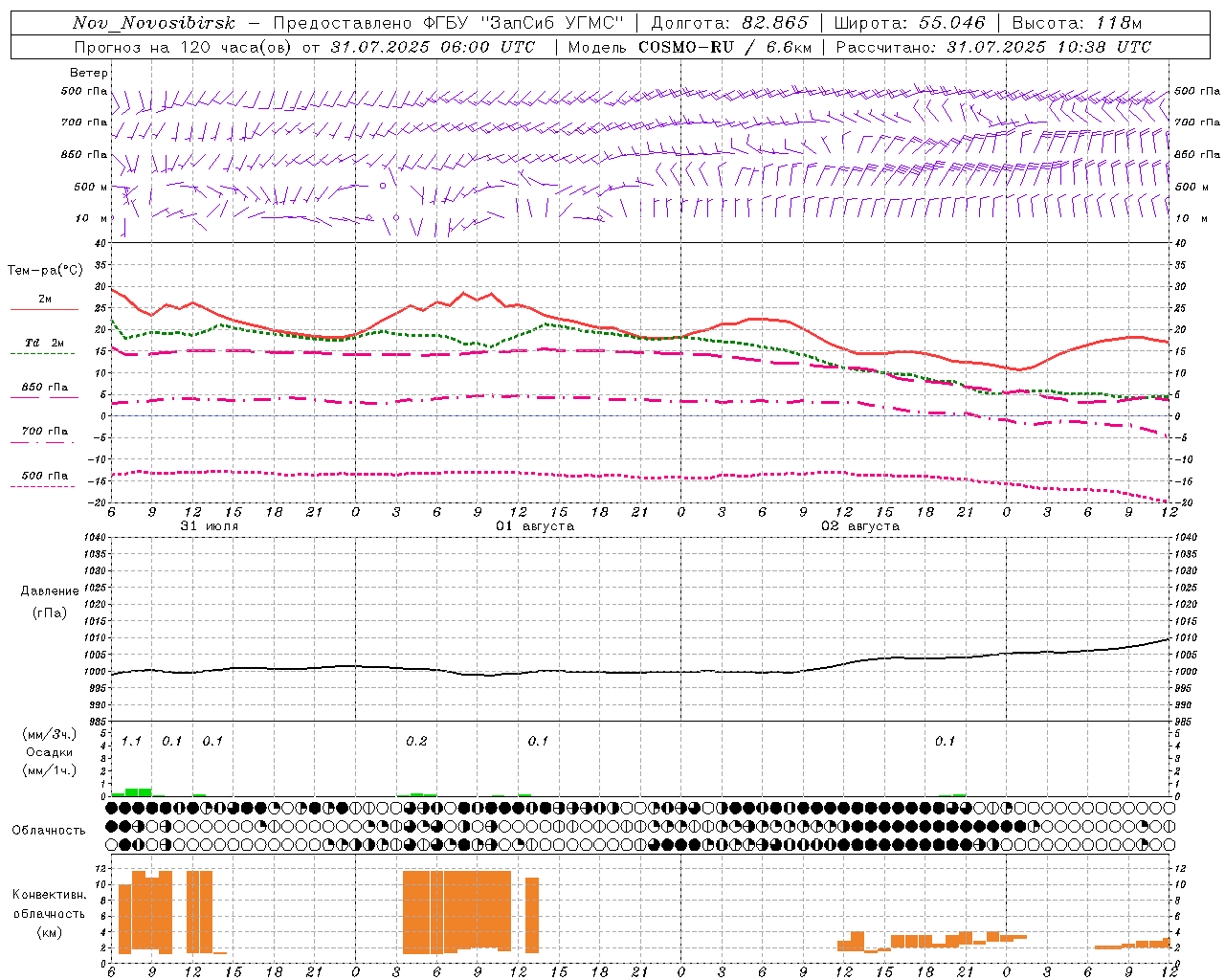
Task: Click the solid red 2м legend line
Action: tap(44, 309)
